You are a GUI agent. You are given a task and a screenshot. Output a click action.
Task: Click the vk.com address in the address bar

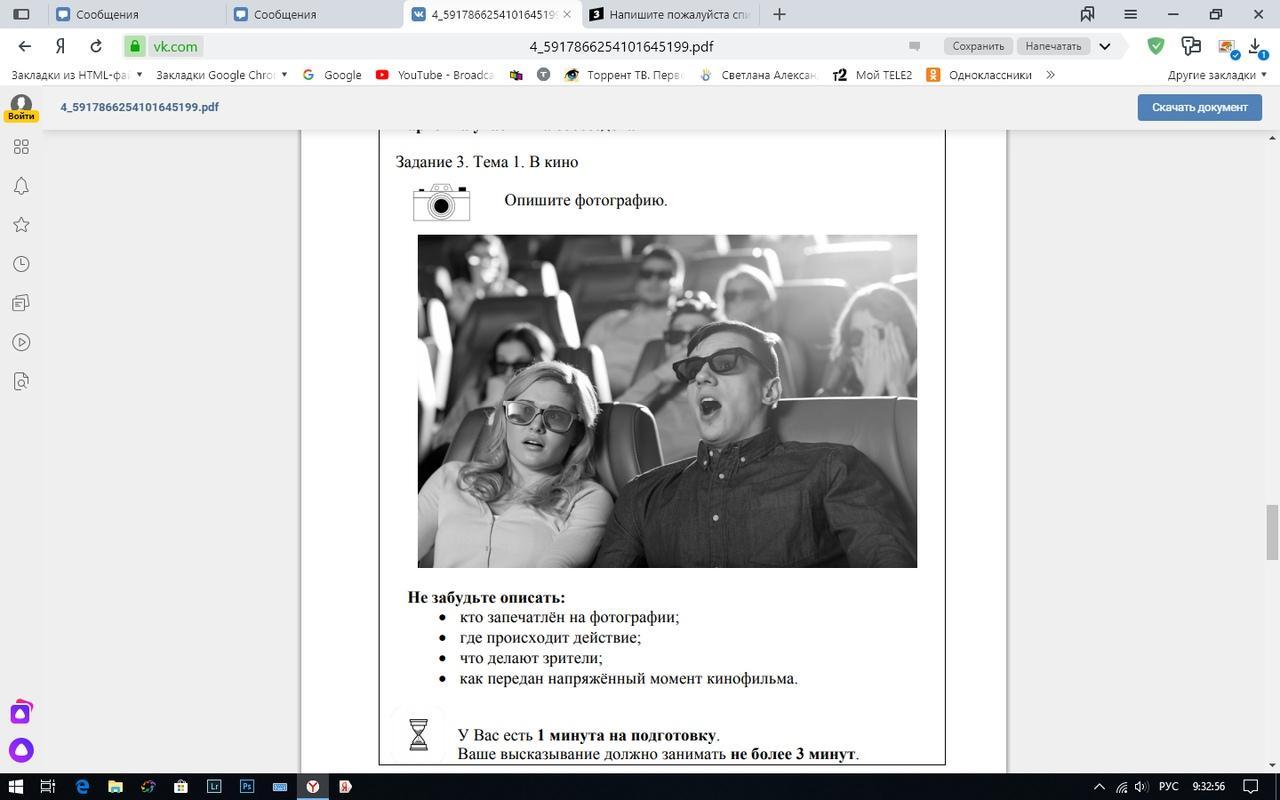175,46
